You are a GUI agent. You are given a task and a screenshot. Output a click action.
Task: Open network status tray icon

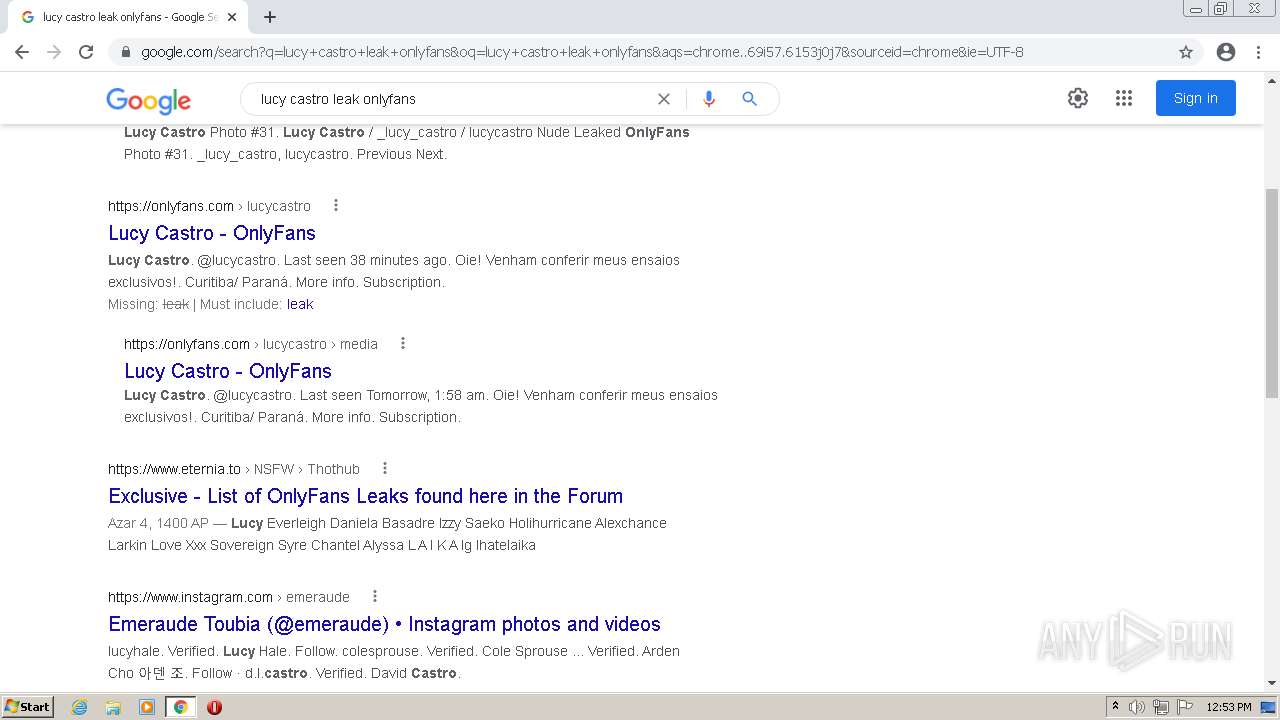[x=1160, y=707]
